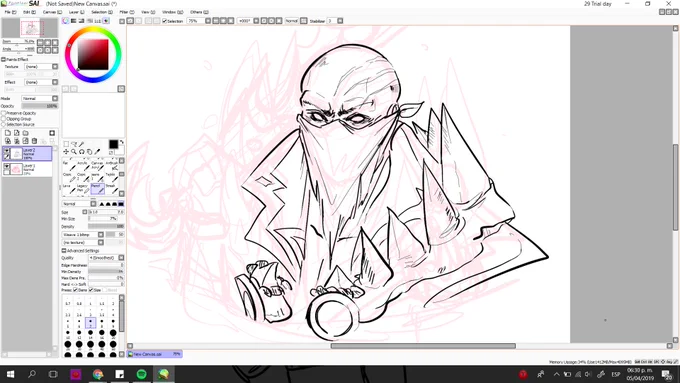Click the Undo button in toolbar
680x383 pixels.
130,21
